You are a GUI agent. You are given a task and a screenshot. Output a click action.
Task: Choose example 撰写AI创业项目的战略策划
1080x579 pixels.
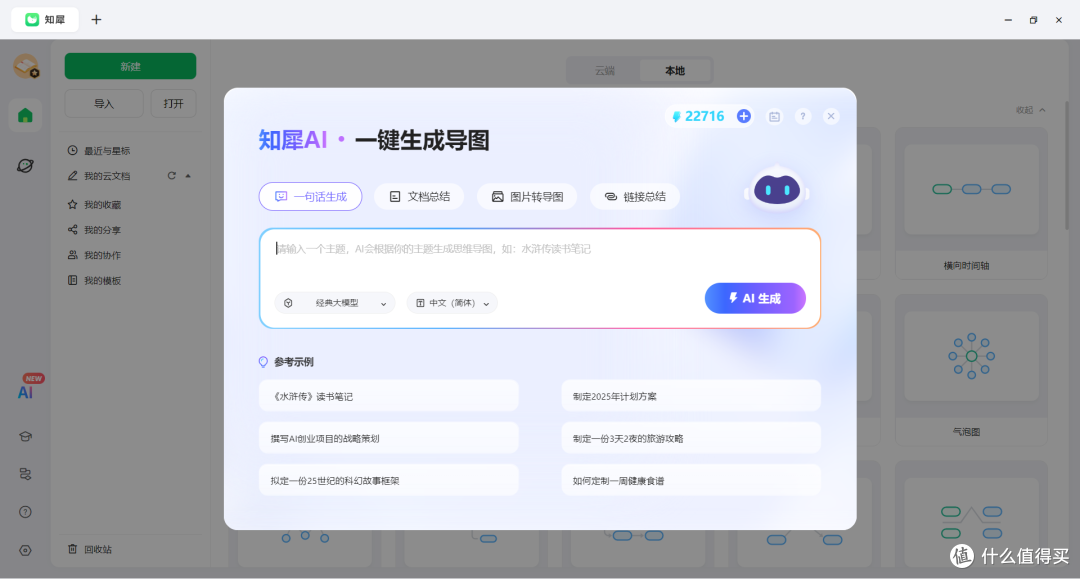388,438
